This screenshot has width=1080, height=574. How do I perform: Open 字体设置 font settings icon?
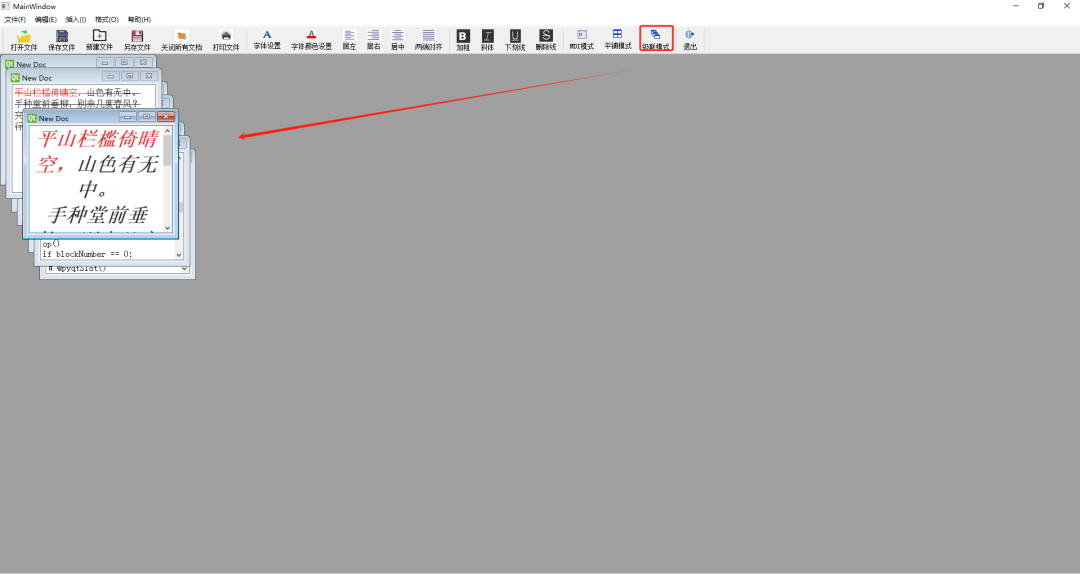coord(267,34)
